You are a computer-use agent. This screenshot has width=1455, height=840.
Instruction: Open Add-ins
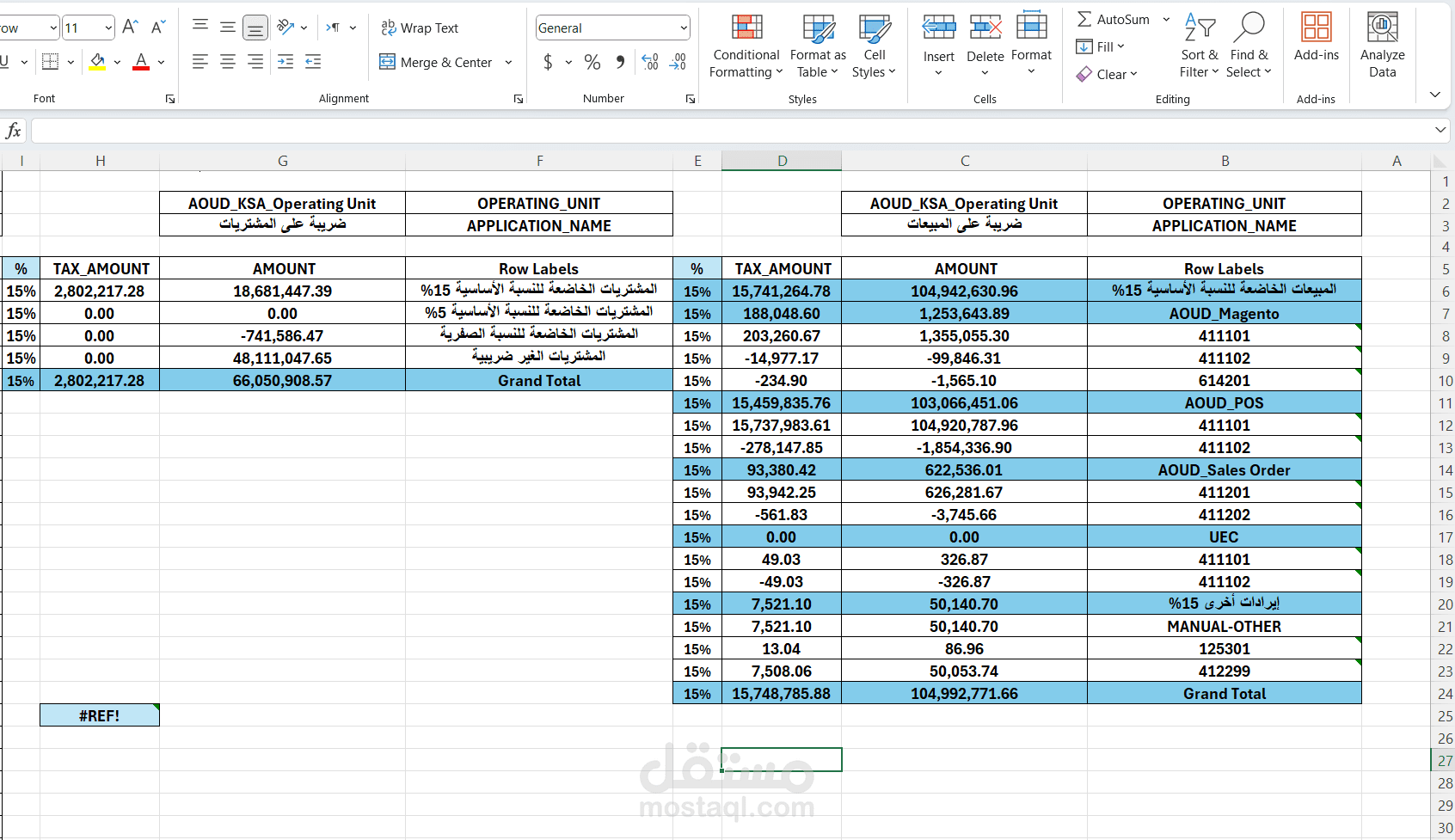(x=1317, y=38)
